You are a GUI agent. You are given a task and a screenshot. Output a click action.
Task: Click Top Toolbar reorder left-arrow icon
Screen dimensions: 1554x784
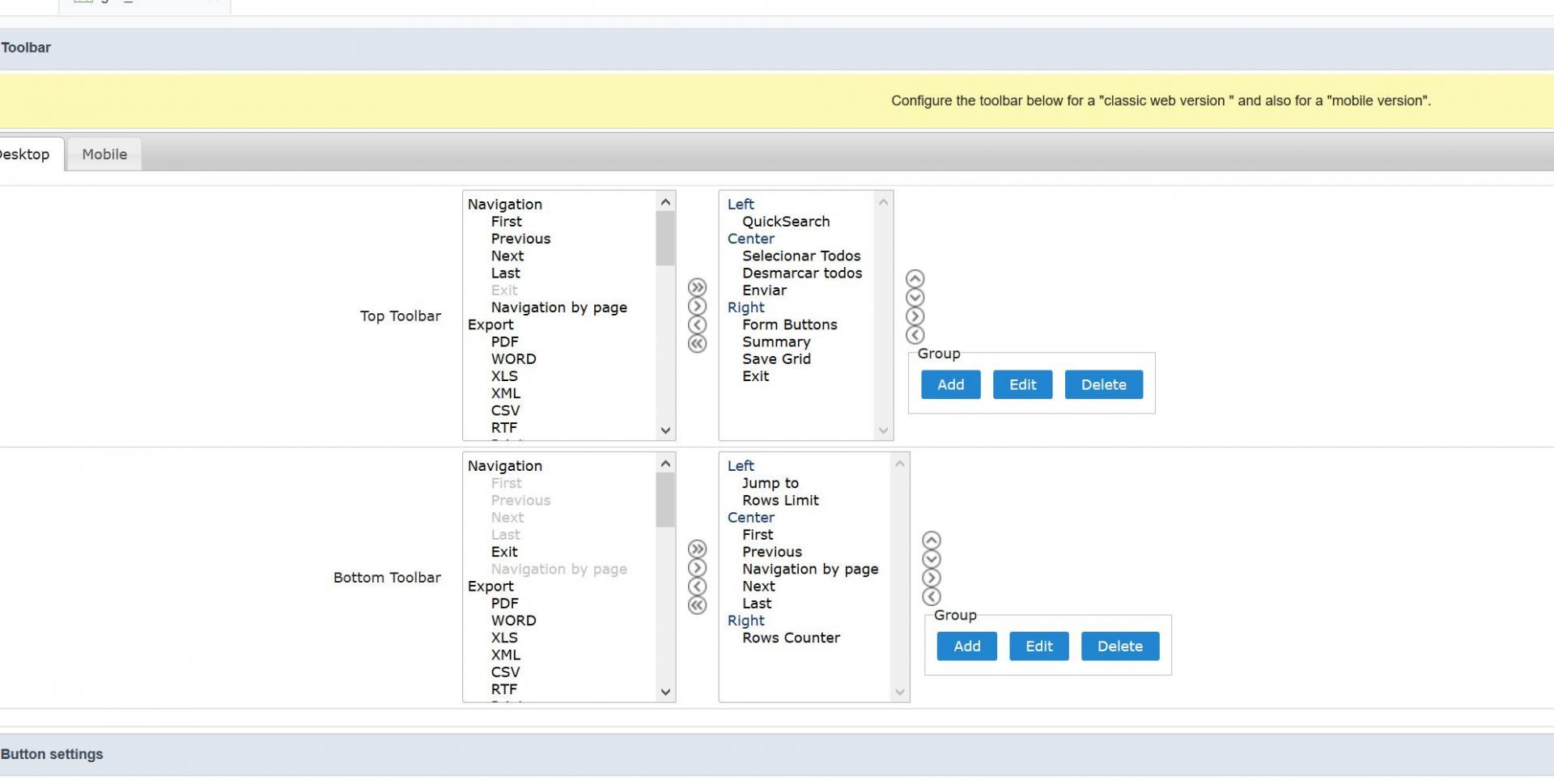(915, 334)
